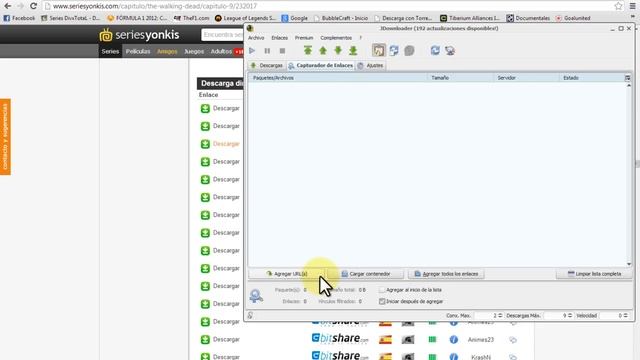Open the Chrome menu

tap(633, 6)
